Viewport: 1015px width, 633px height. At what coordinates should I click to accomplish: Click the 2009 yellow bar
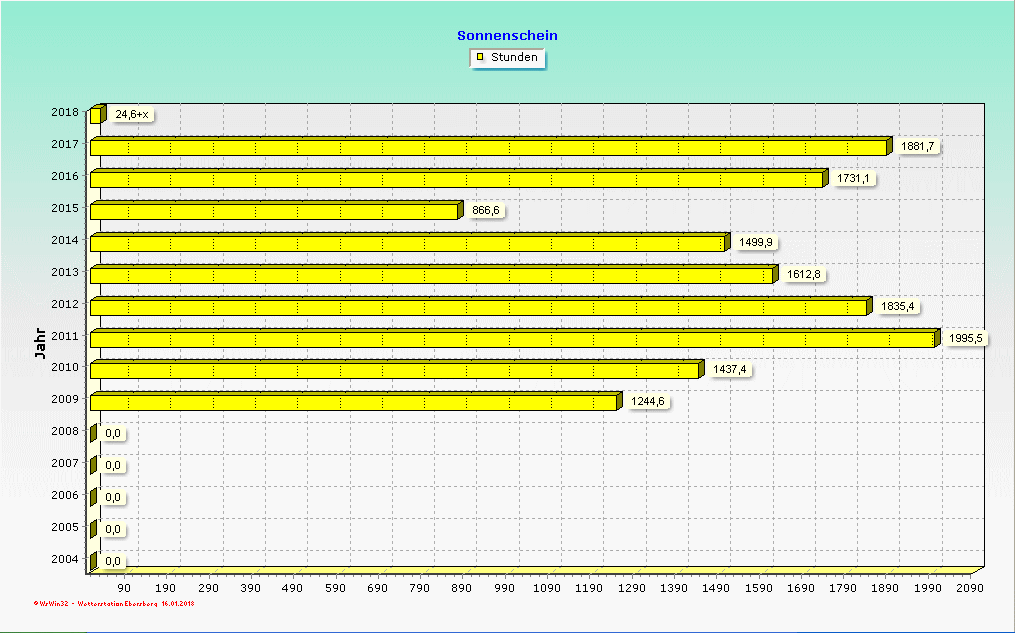tap(353, 403)
